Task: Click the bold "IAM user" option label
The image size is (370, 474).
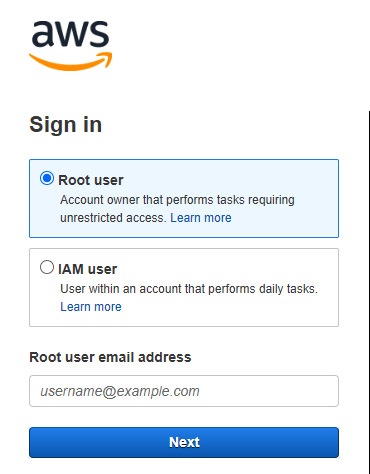Action: click(88, 269)
